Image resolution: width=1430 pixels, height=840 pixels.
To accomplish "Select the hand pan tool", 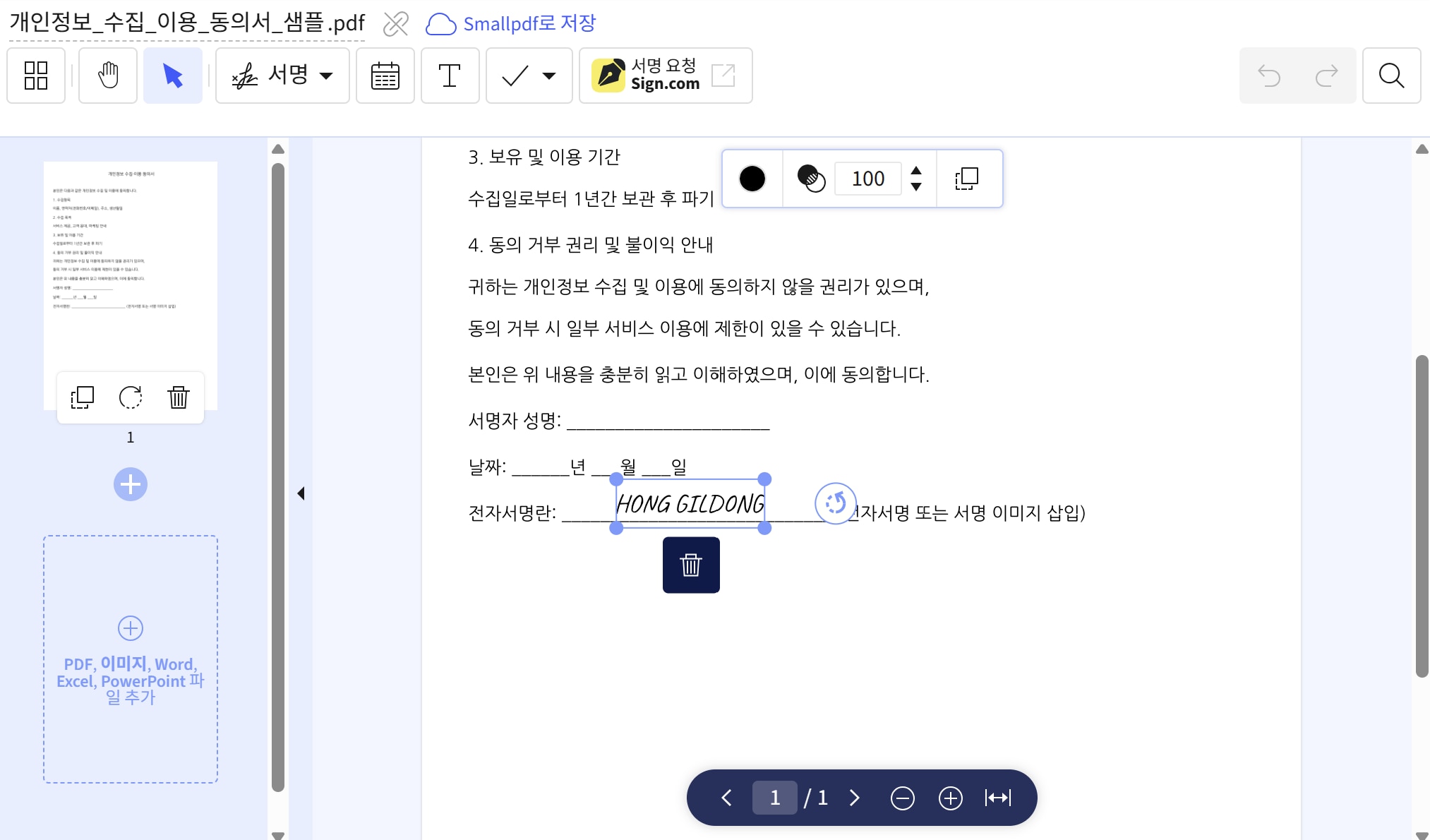I will pyautogui.click(x=107, y=76).
